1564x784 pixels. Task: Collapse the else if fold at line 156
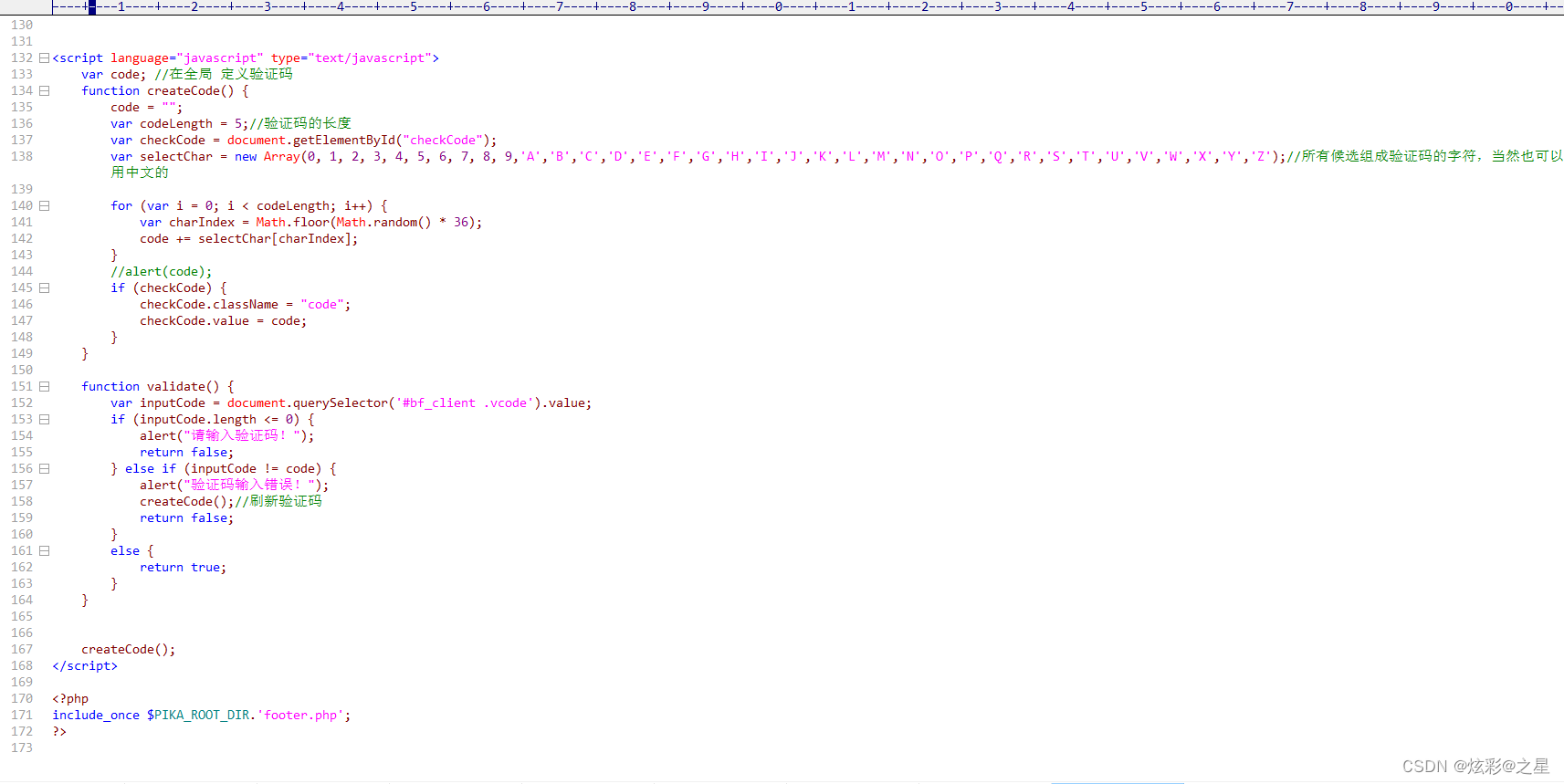[x=44, y=469]
